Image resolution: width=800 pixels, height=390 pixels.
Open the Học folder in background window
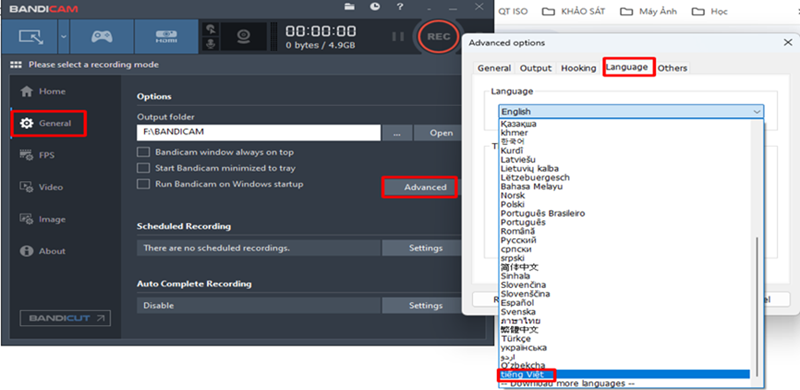pos(710,11)
